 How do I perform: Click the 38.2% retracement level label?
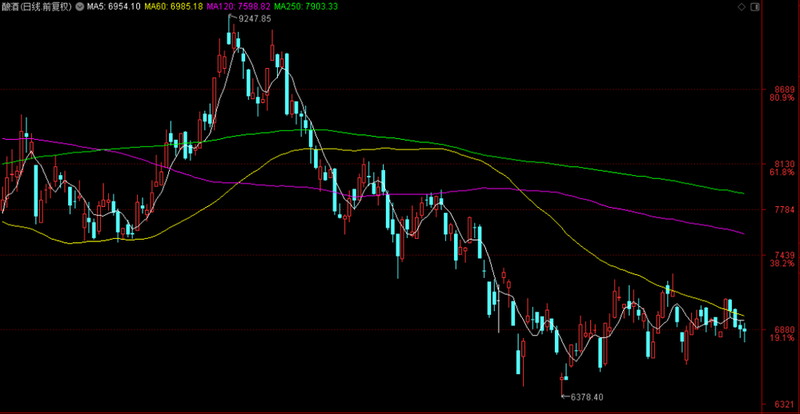pyautogui.click(x=780, y=265)
